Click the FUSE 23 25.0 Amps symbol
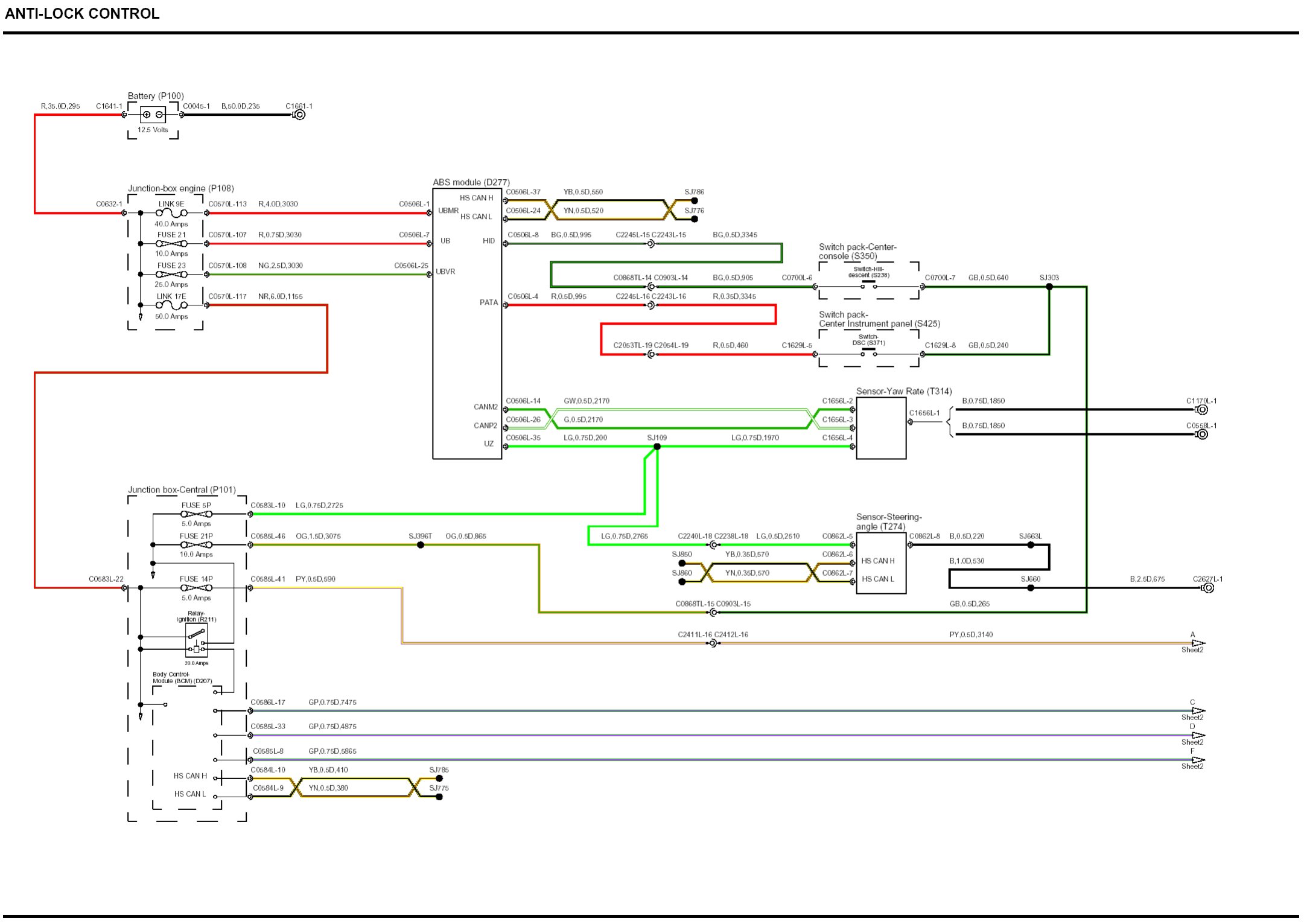Viewport: 1304px width, 924px height. [171, 275]
